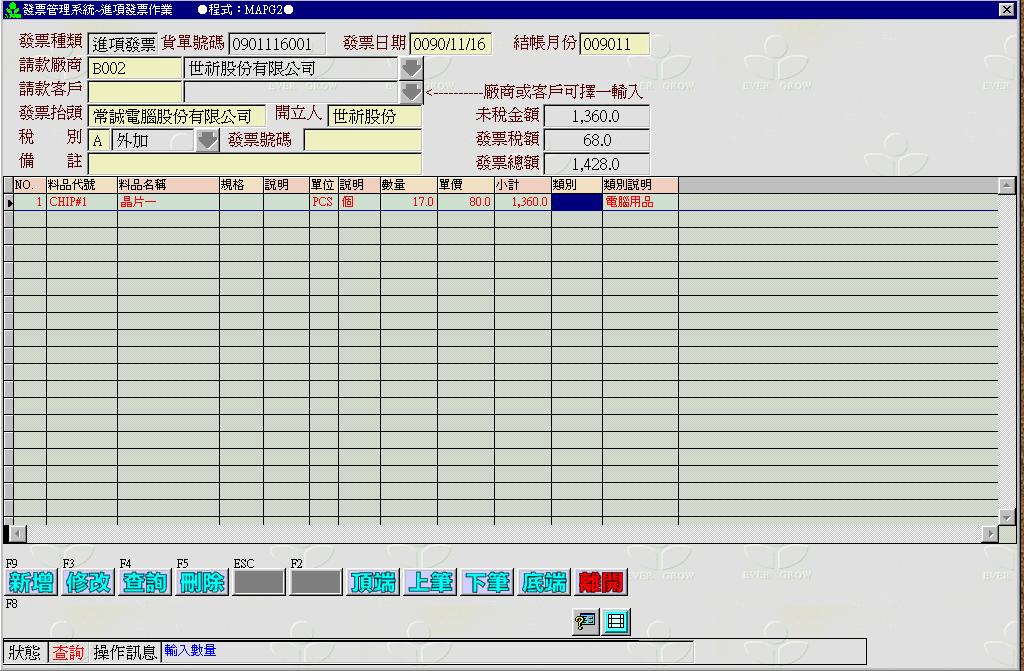Go to next record with 下筆
The height and width of the screenshot is (671, 1024).
pos(487,582)
